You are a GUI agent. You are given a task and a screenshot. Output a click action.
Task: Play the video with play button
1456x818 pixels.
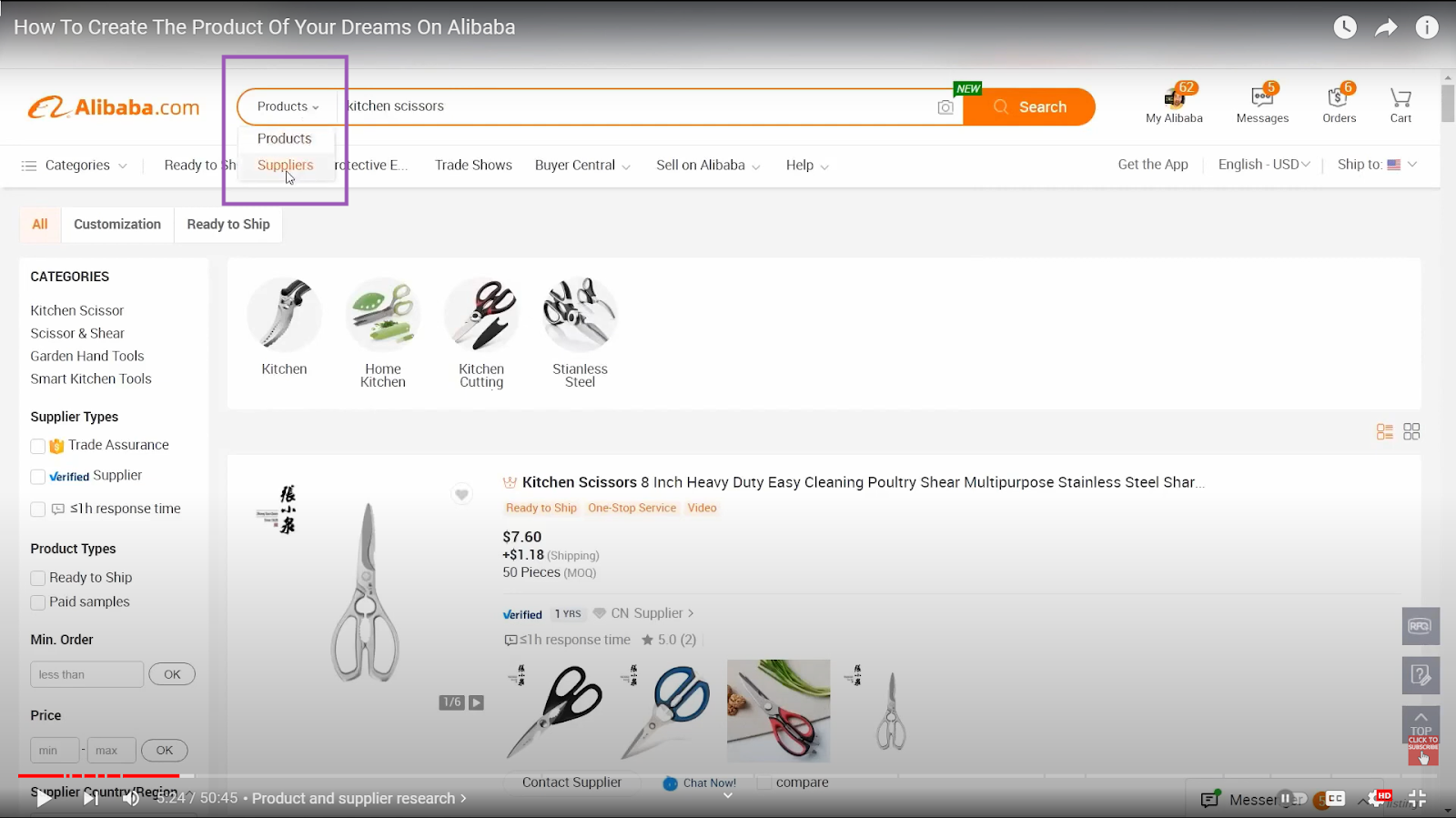tap(43, 798)
